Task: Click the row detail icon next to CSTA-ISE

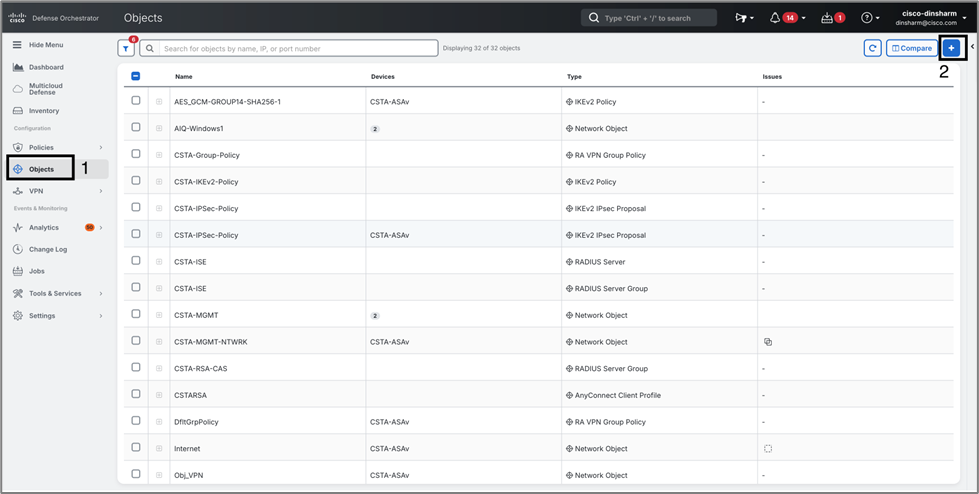Action: (159, 262)
